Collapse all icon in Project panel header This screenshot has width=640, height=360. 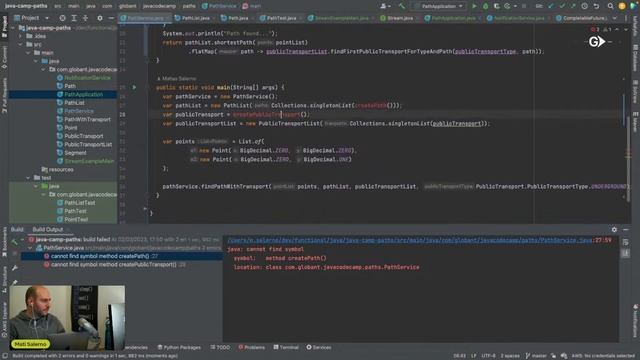click(x=85, y=18)
